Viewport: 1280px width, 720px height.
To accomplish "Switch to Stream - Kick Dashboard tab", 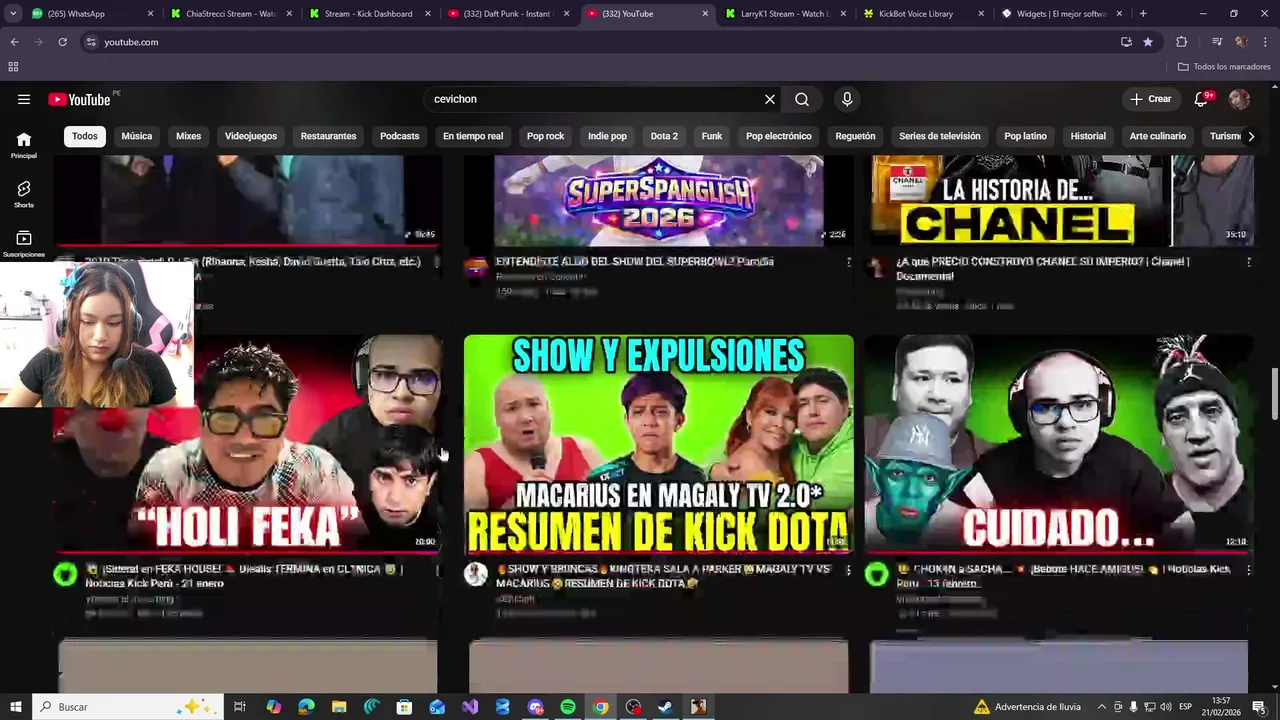I will [x=369, y=14].
